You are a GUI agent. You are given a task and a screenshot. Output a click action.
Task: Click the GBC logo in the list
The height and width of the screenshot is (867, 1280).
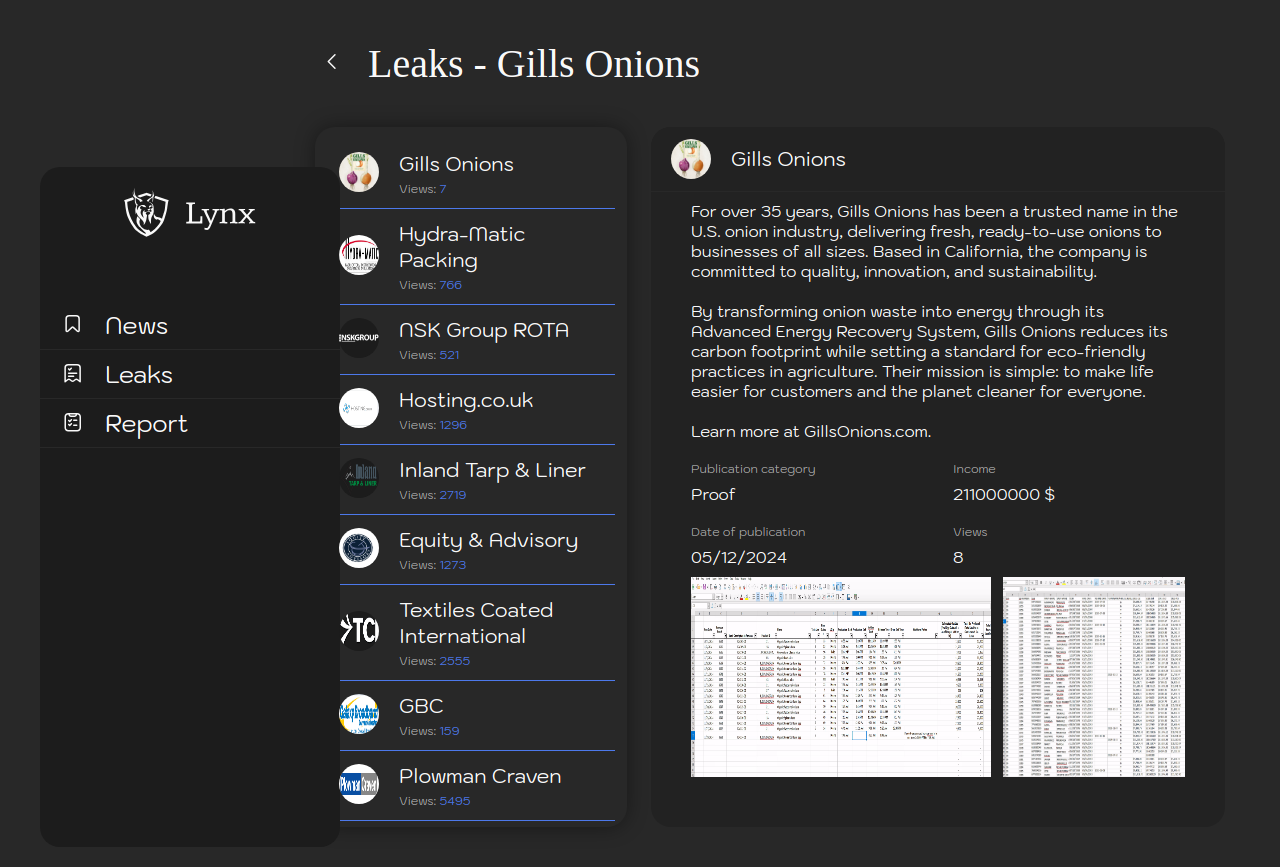pyautogui.click(x=359, y=714)
